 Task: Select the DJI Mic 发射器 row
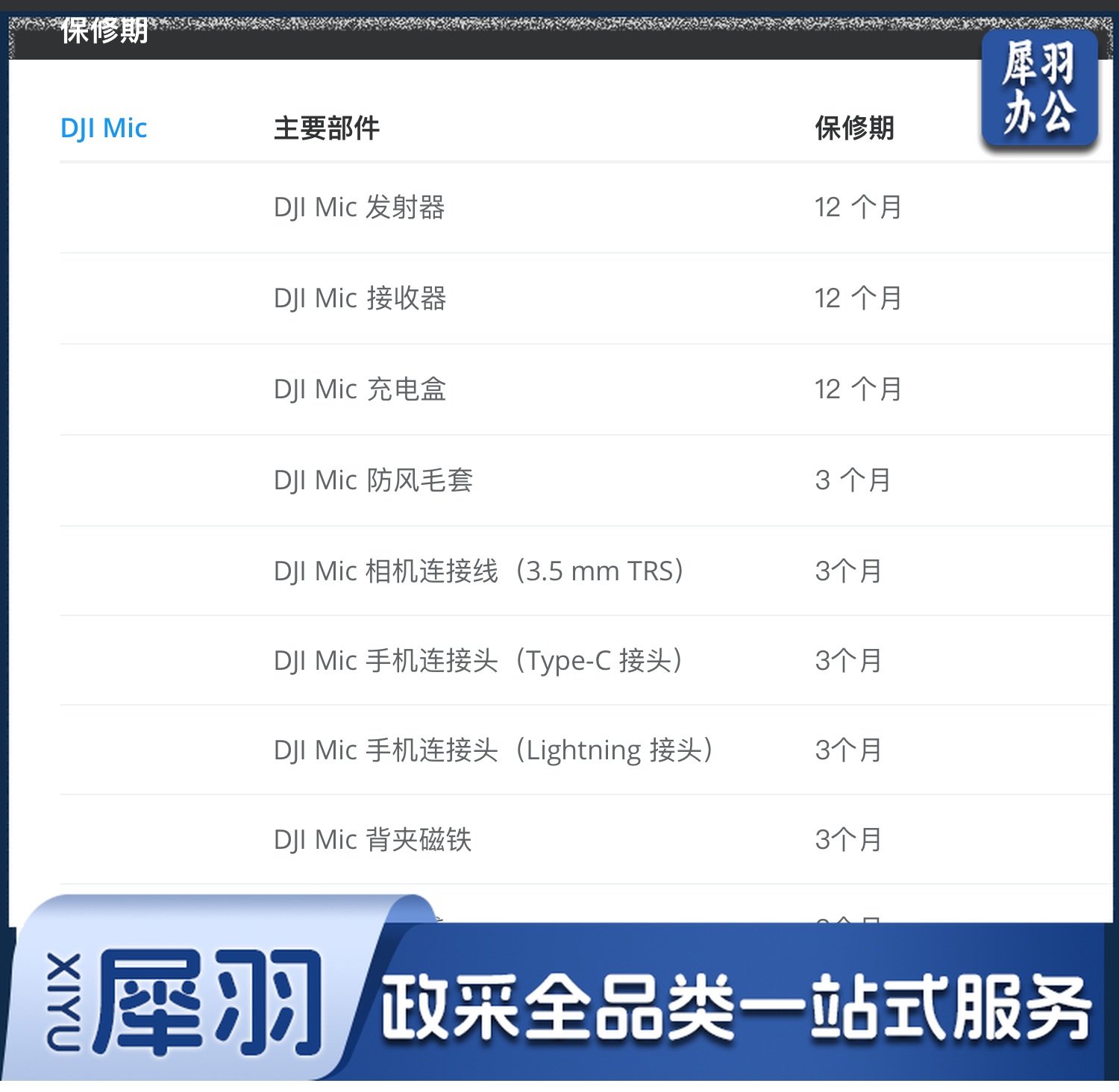(359, 207)
